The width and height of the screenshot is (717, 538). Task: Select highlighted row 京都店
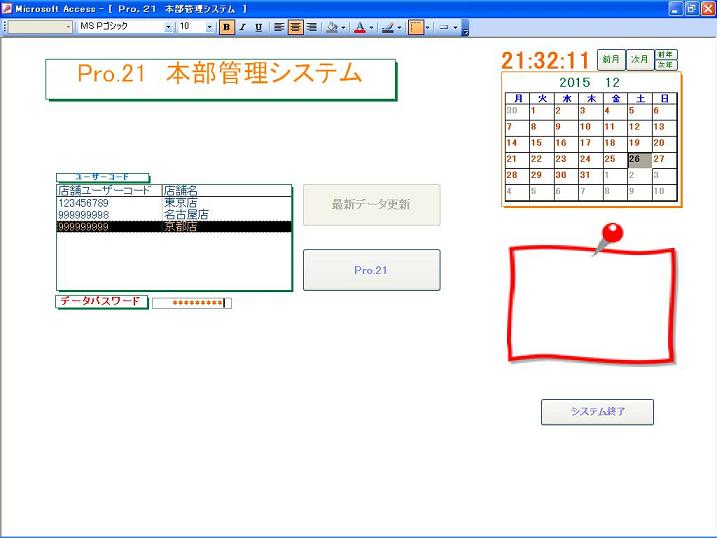pos(174,227)
